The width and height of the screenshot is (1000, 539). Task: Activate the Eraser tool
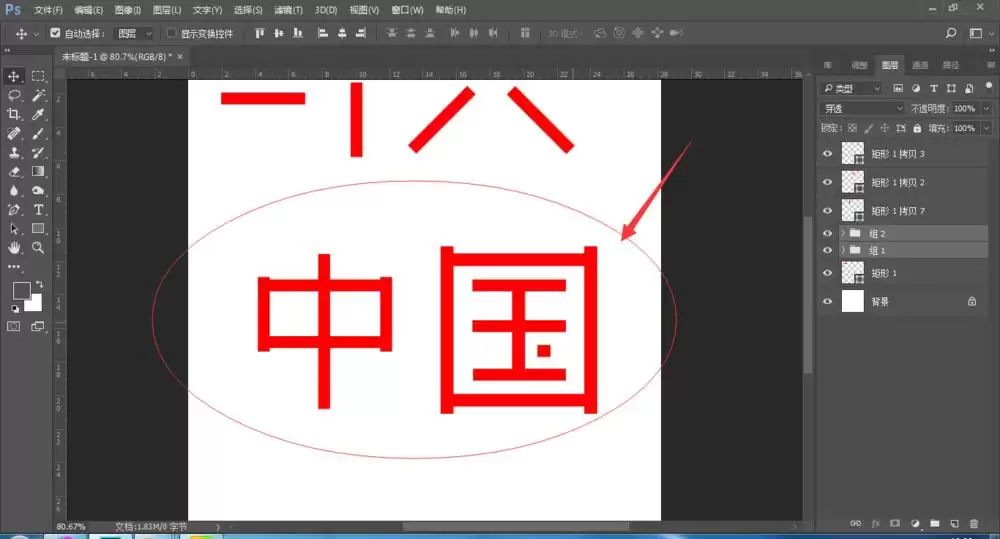point(13,172)
